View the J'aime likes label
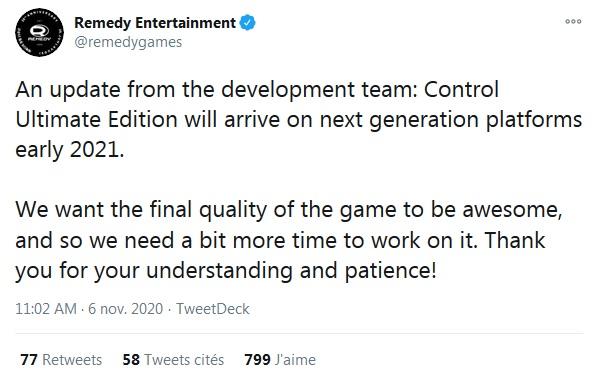Screen dimensions: 598x375 click(296, 360)
